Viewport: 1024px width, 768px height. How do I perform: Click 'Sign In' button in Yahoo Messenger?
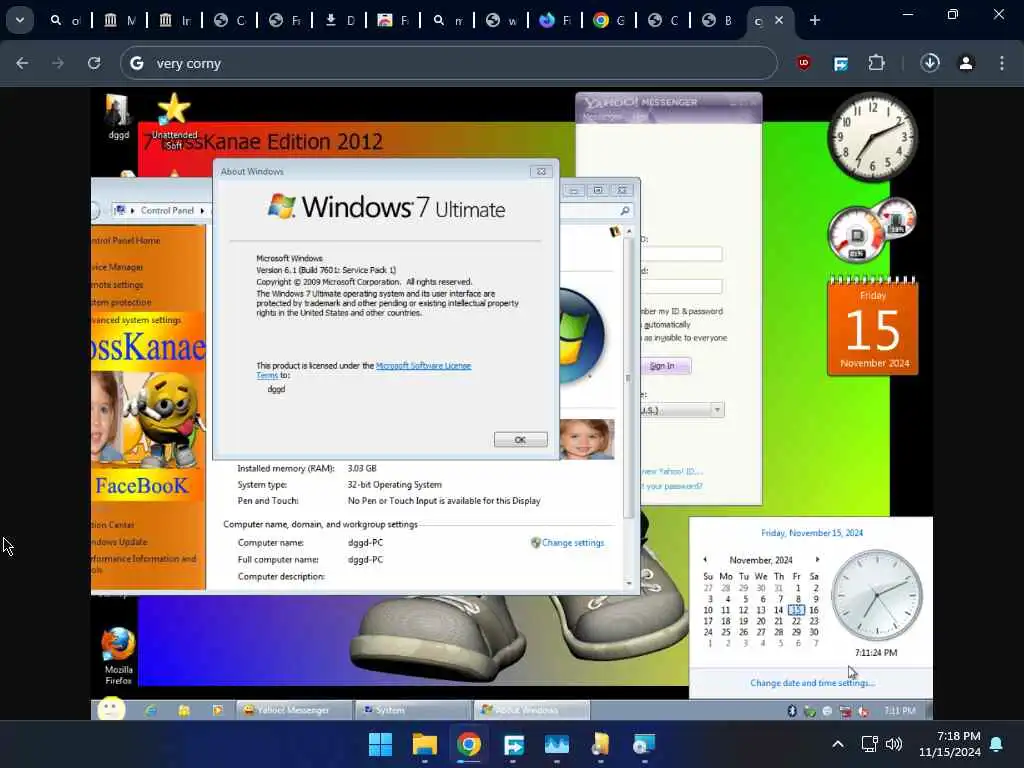pyautogui.click(x=662, y=366)
